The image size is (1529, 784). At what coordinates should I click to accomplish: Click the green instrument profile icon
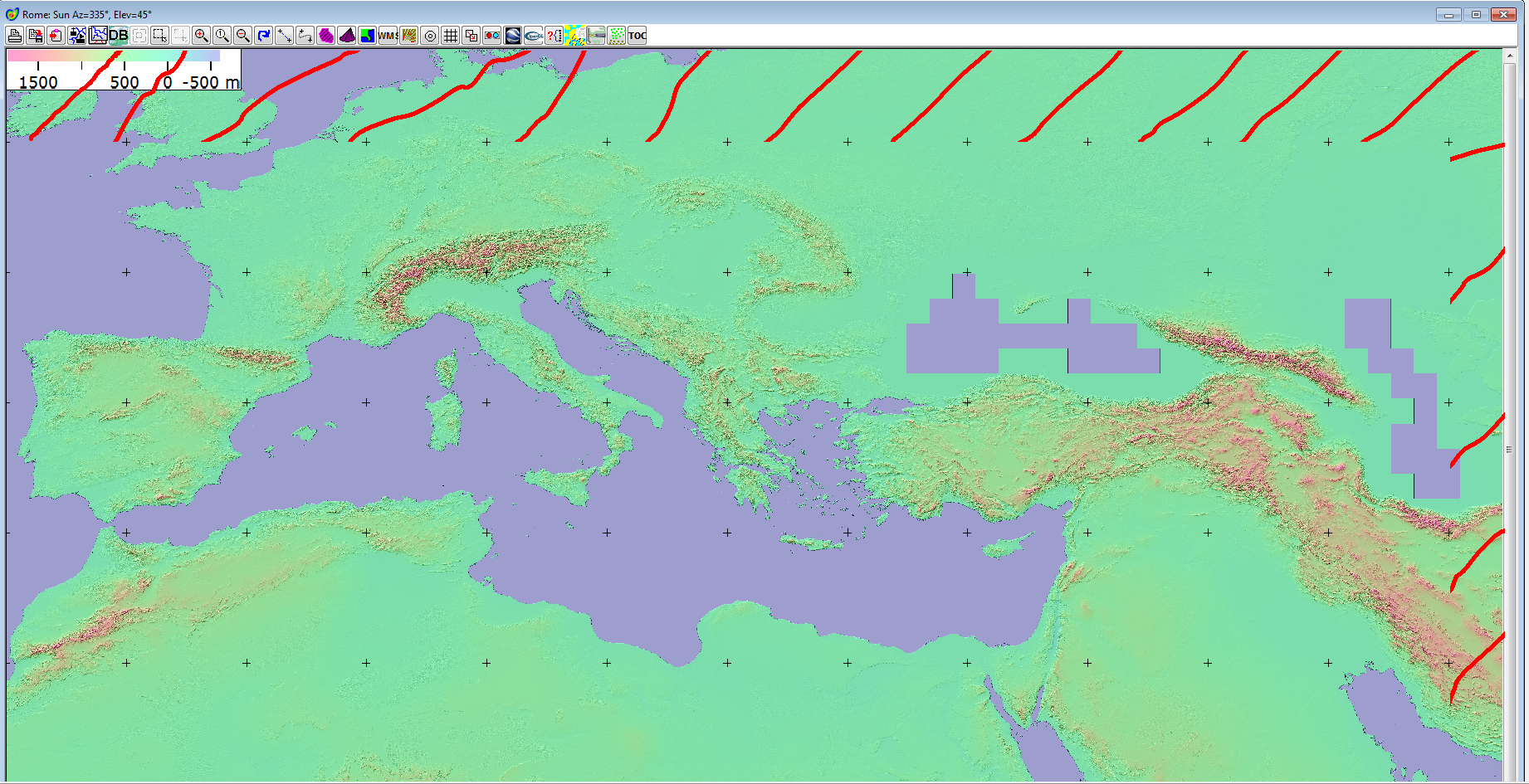596,36
